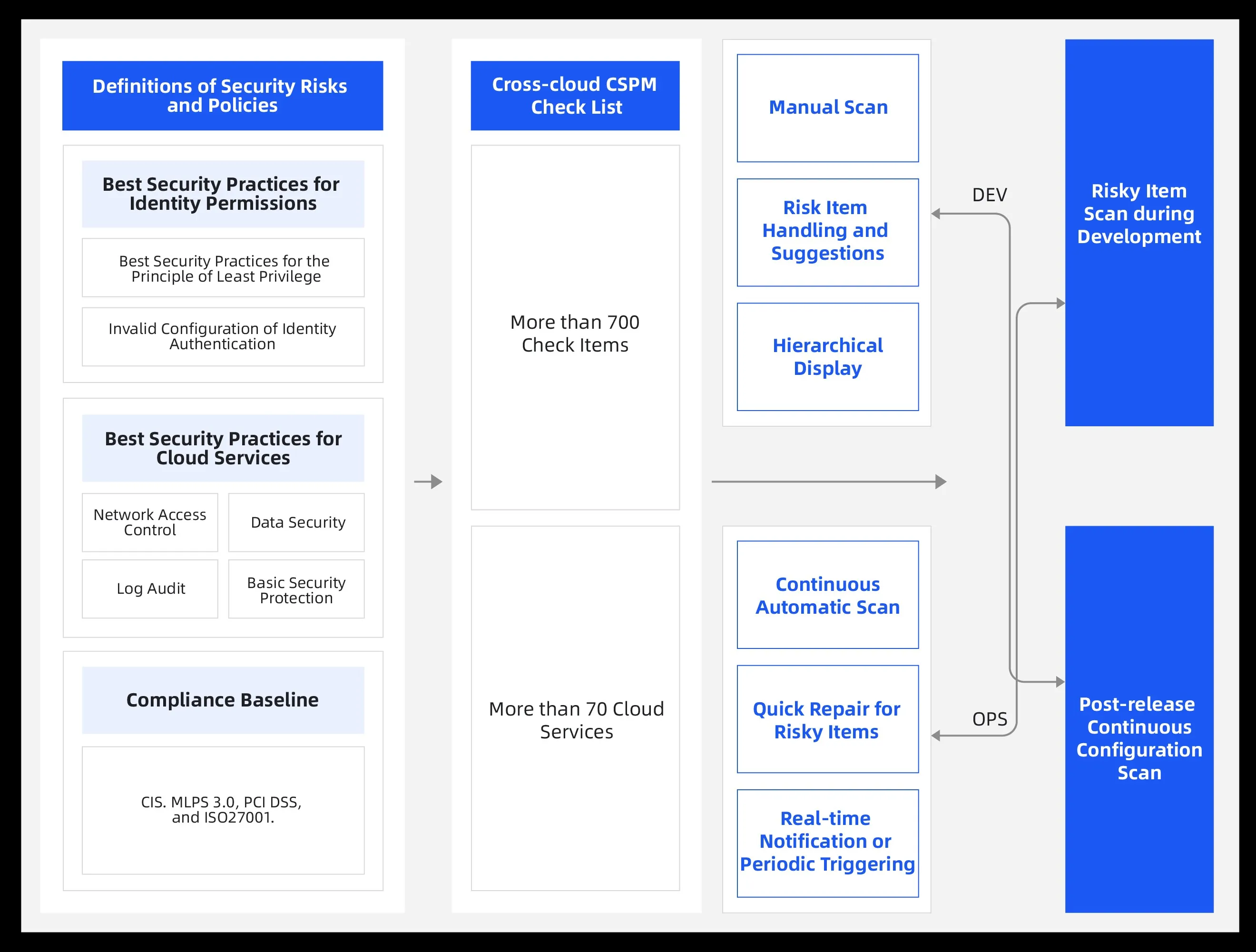The width and height of the screenshot is (1256, 952).
Task: Click the Principle of Least Privilege box
Action: [223, 267]
